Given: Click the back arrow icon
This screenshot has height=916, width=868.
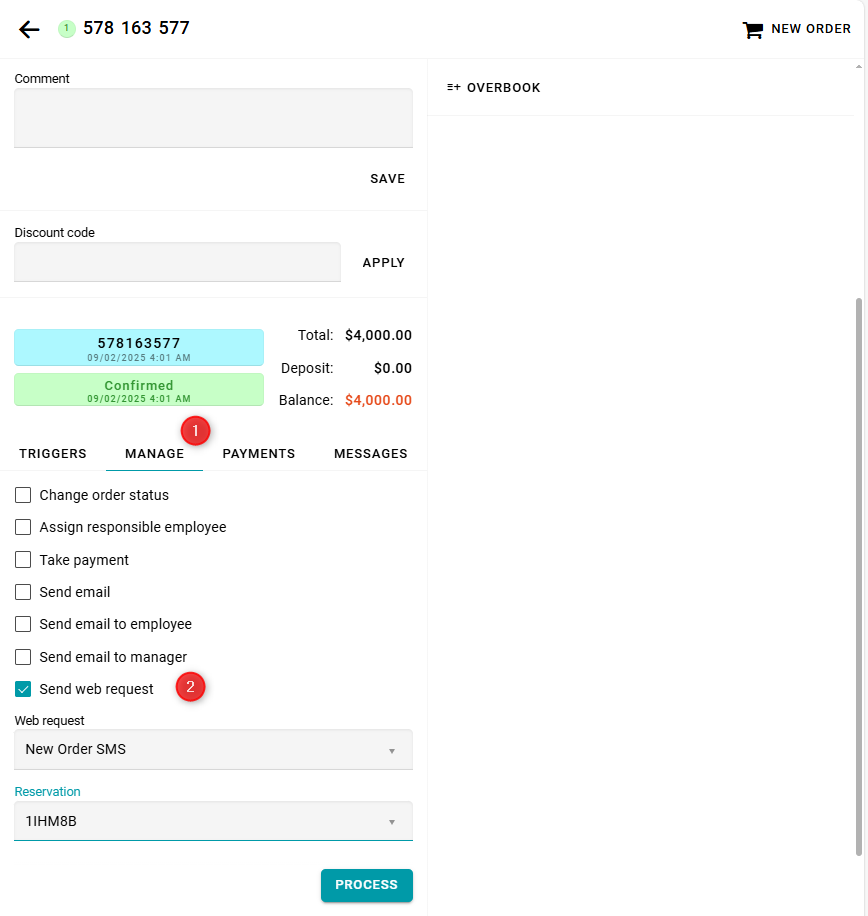Looking at the screenshot, I should [x=29, y=29].
